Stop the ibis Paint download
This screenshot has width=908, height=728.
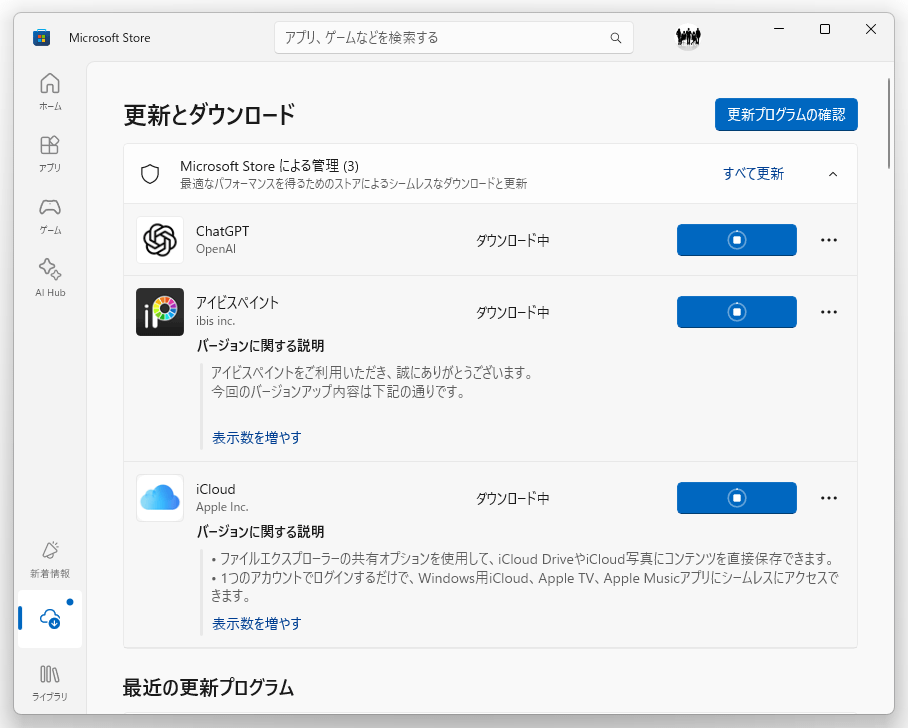pos(736,312)
